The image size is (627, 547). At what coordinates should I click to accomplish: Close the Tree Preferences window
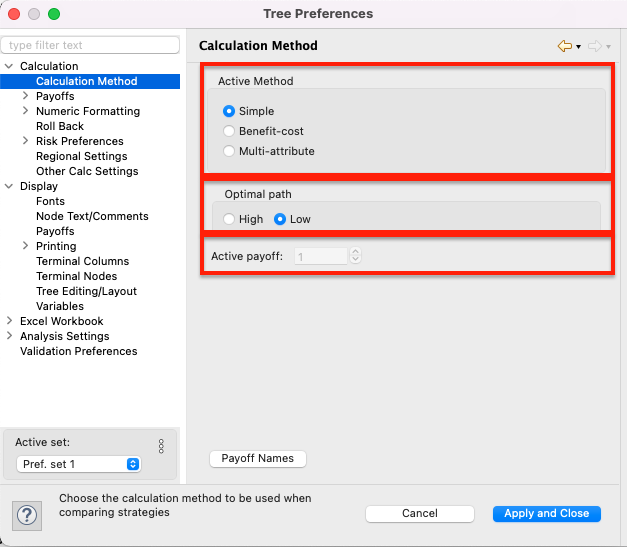[x=14, y=14]
